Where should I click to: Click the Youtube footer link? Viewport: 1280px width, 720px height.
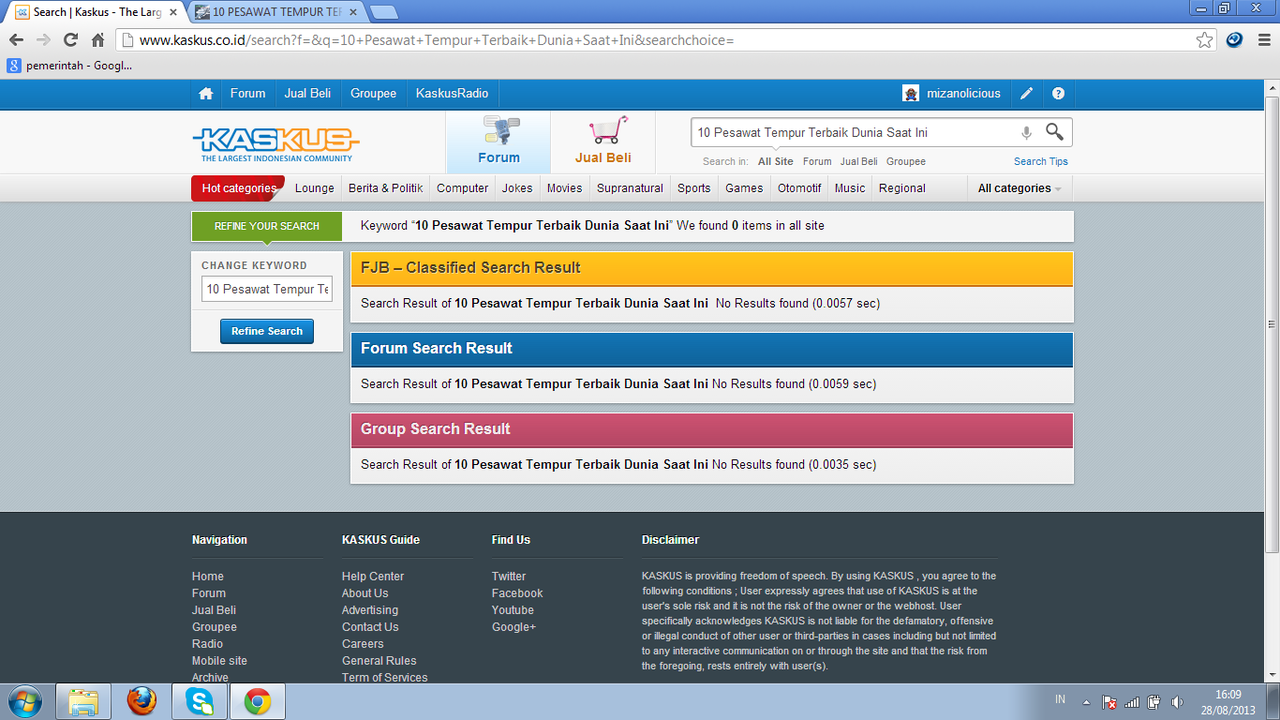tap(513, 610)
